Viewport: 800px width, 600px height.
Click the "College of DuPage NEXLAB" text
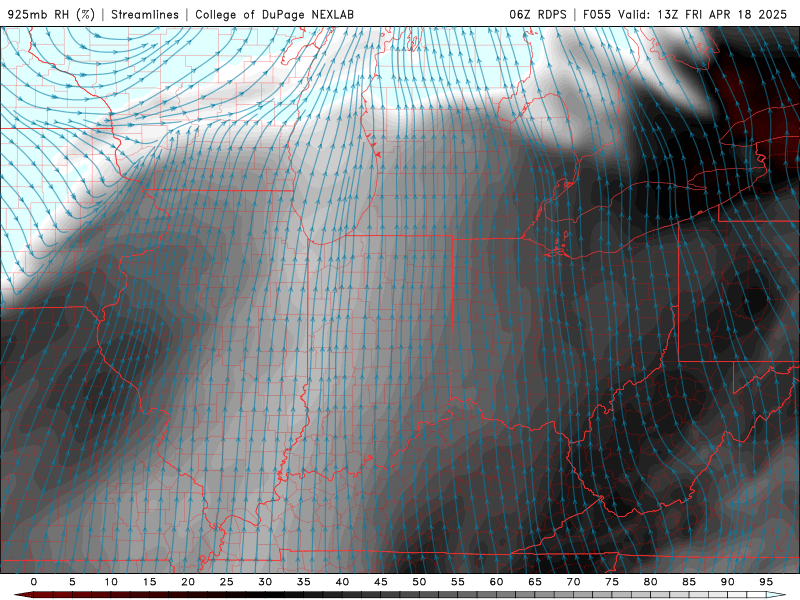point(274,14)
